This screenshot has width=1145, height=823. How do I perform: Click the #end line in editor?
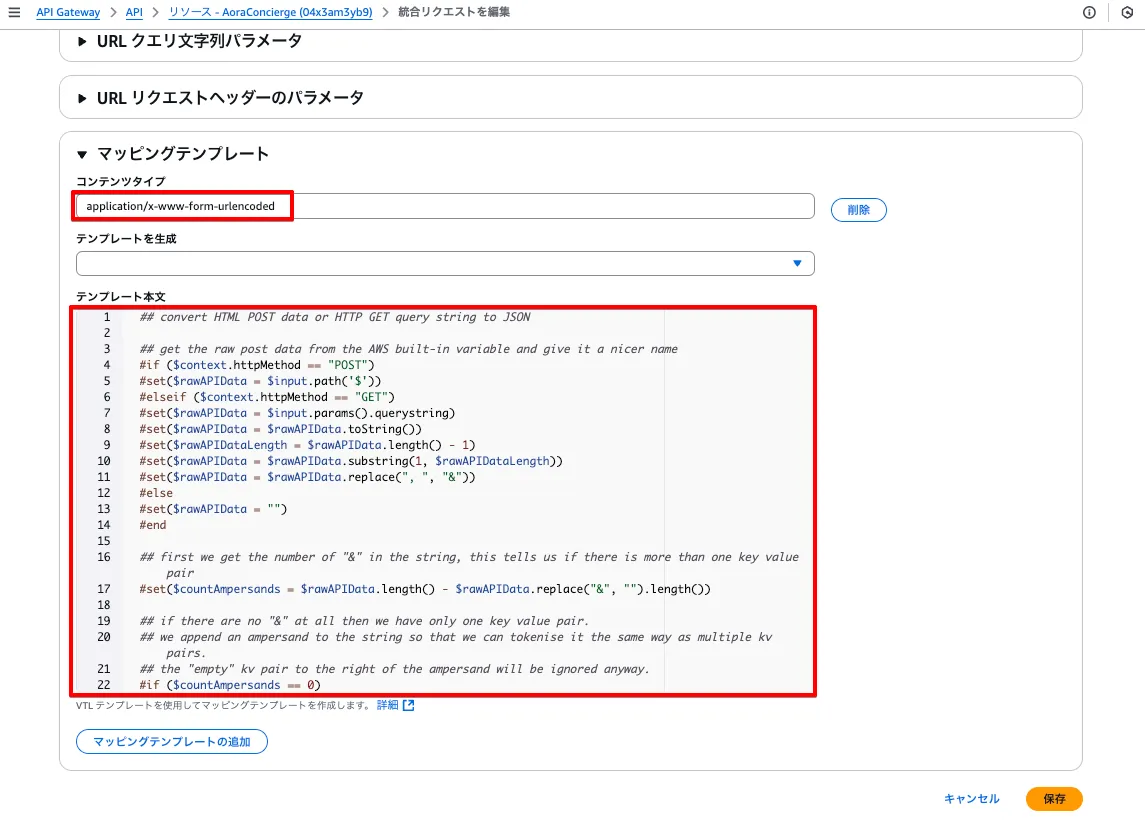pos(153,525)
